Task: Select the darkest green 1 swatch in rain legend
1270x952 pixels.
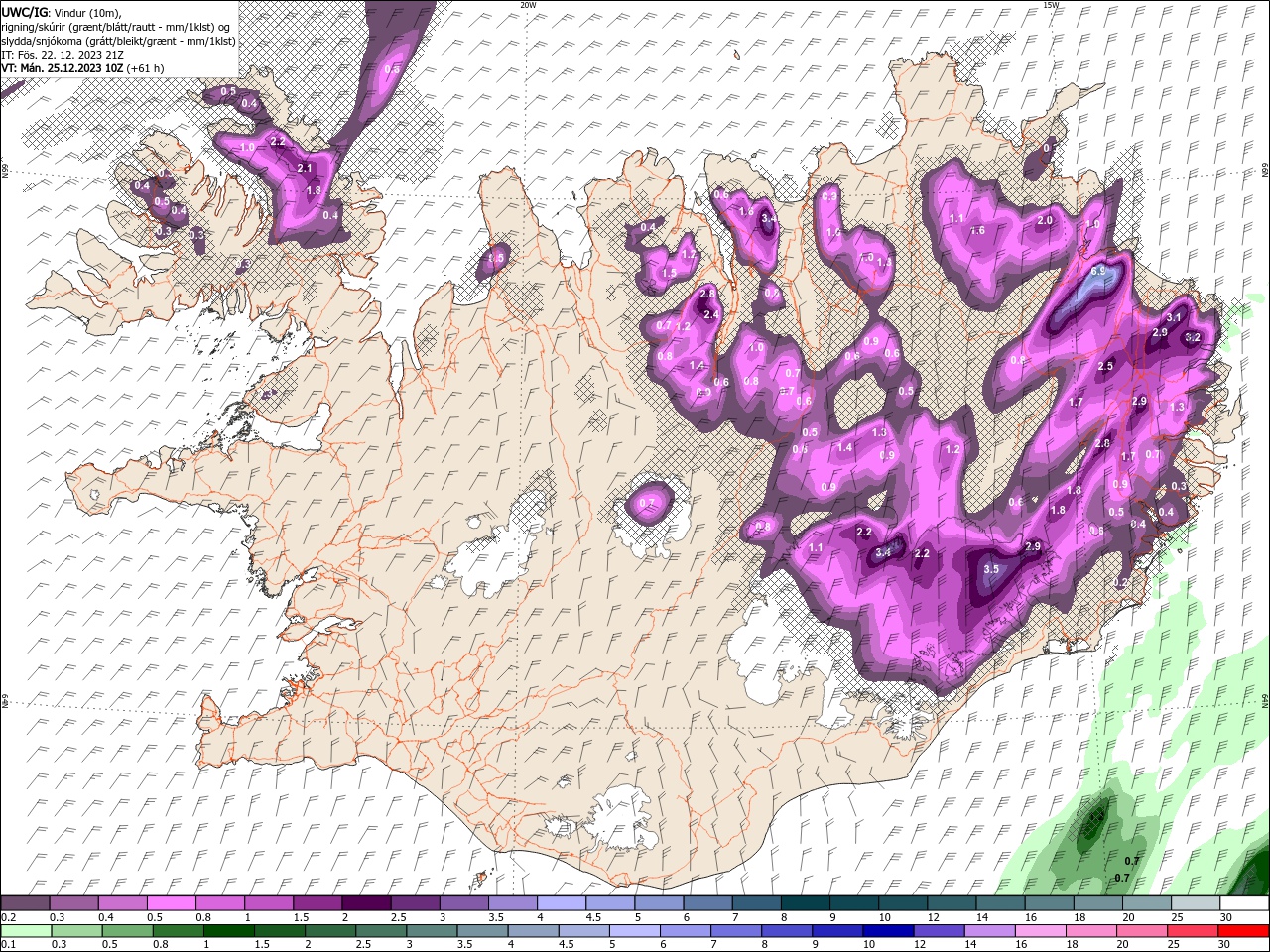Action: [228, 931]
